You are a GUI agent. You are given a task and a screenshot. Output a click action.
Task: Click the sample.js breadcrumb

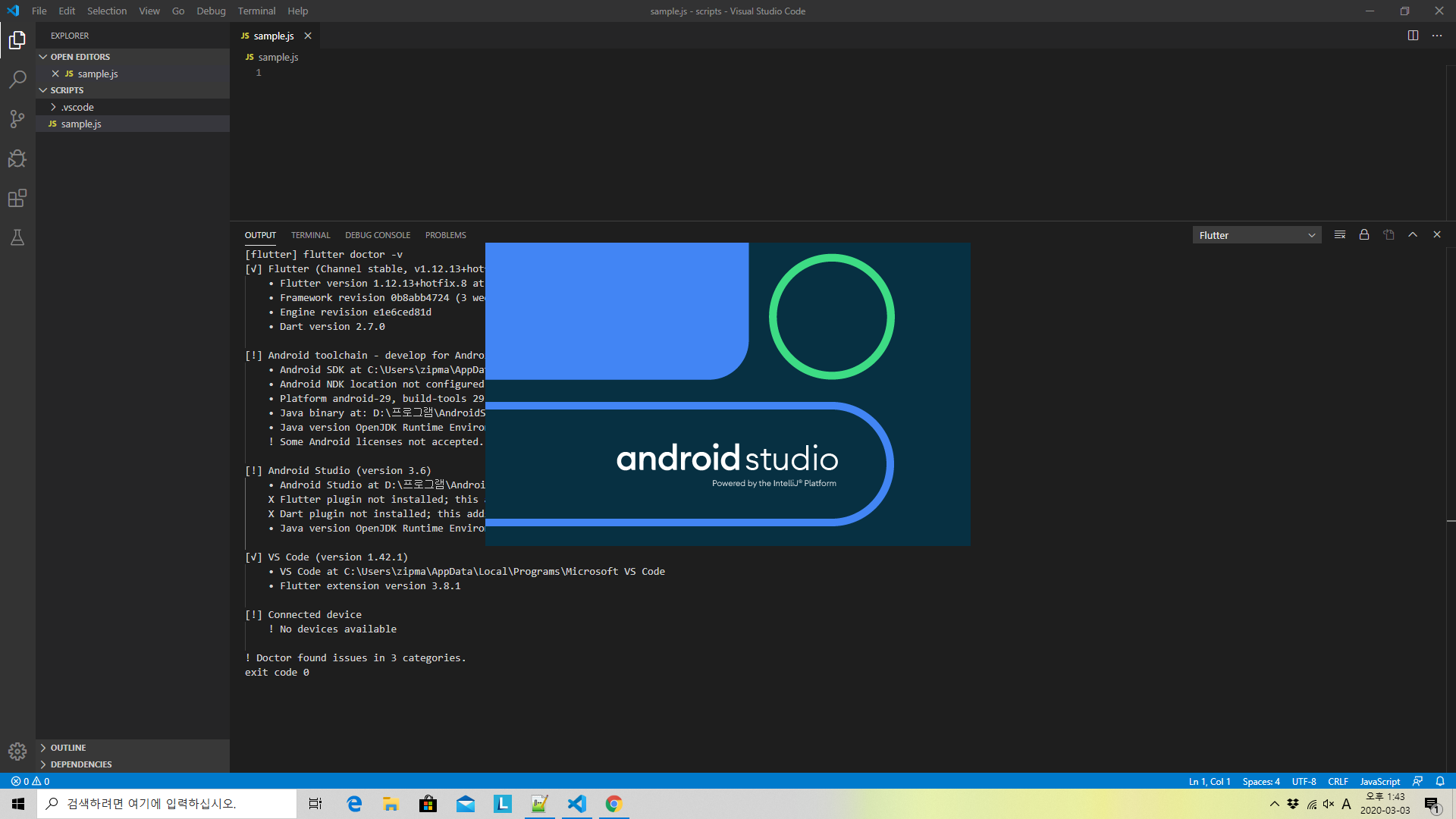pyautogui.click(x=278, y=57)
